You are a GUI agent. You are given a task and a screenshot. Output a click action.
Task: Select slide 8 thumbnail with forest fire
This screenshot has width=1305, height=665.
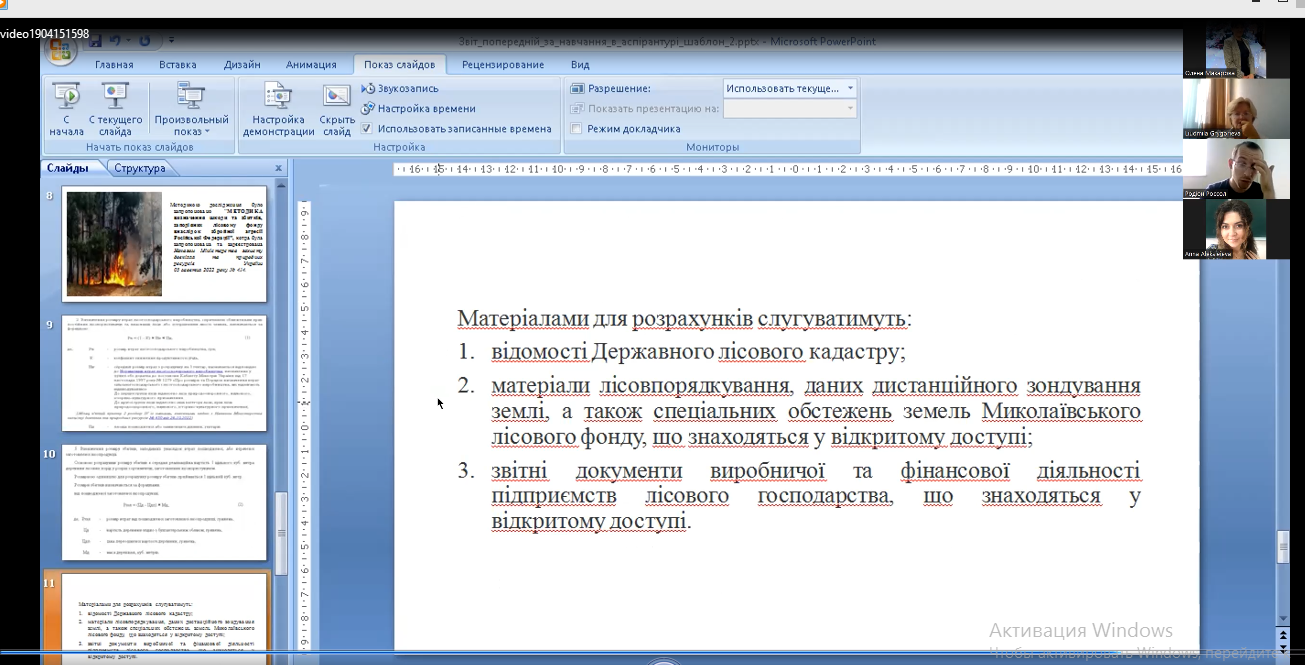pos(164,244)
